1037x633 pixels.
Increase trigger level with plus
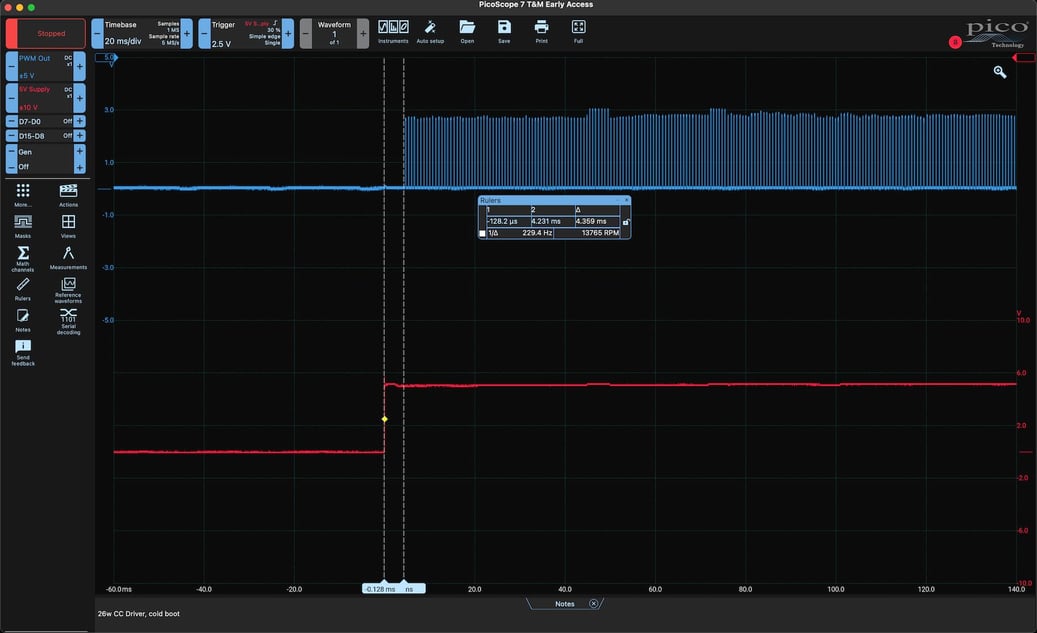tap(288, 33)
